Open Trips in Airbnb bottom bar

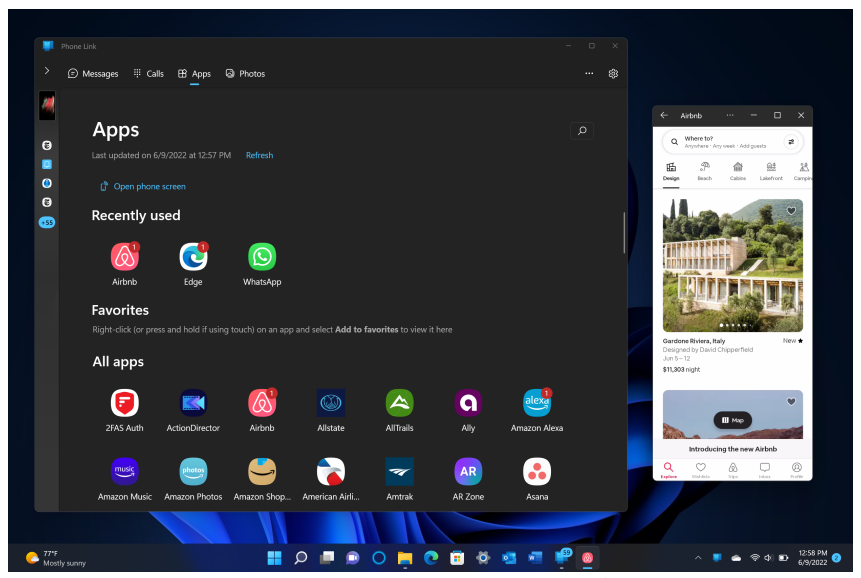[733, 470]
